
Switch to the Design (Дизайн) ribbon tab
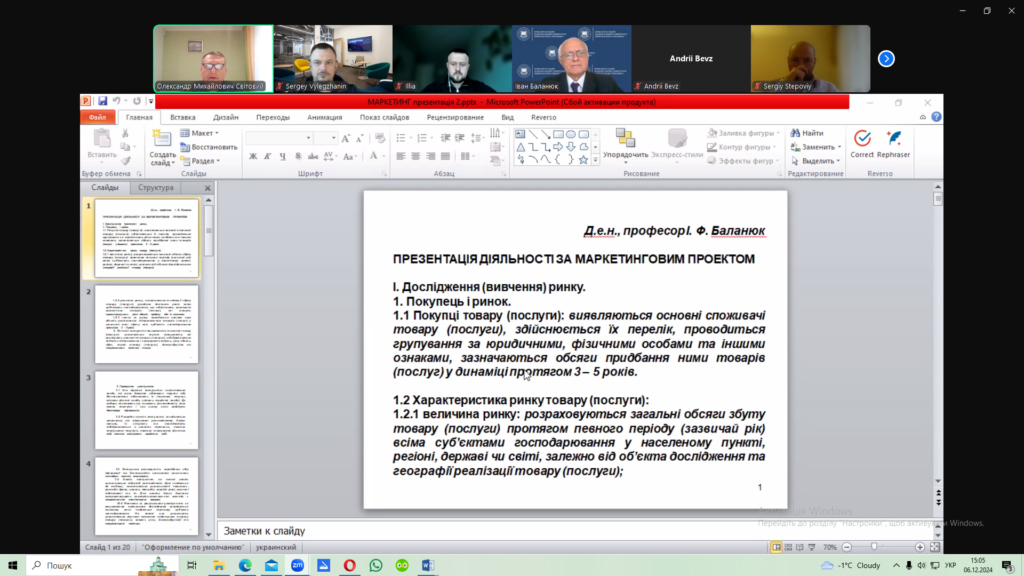[225, 117]
